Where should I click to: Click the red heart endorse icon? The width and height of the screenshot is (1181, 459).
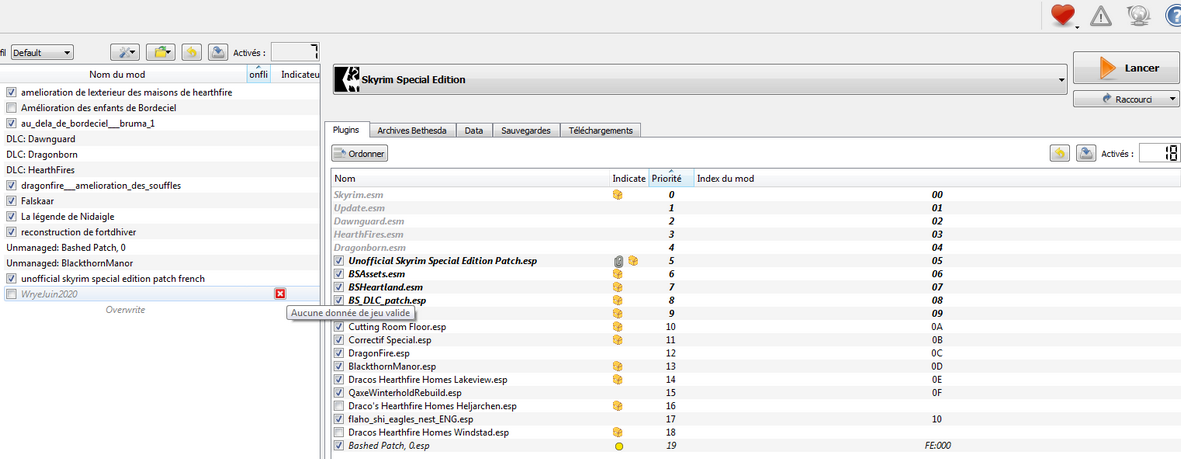point(1063,15)
